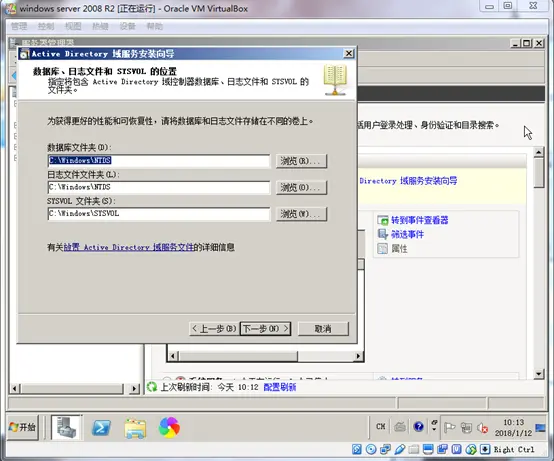Focus the SYSVOL 文件夹 path field

click(159, 214)
